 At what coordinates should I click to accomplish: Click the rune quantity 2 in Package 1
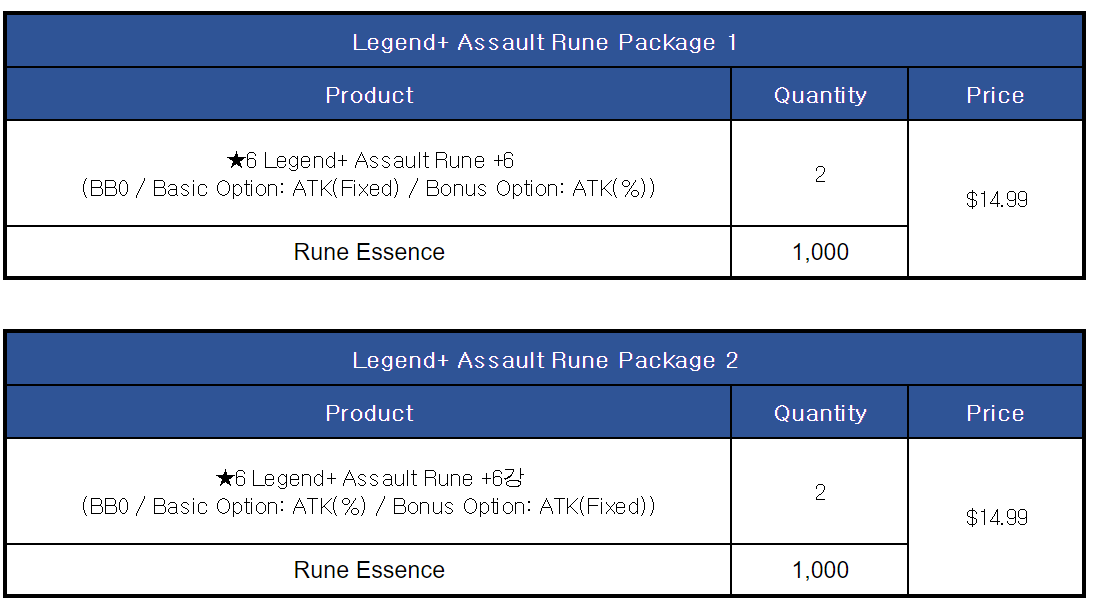click(820, 174)
